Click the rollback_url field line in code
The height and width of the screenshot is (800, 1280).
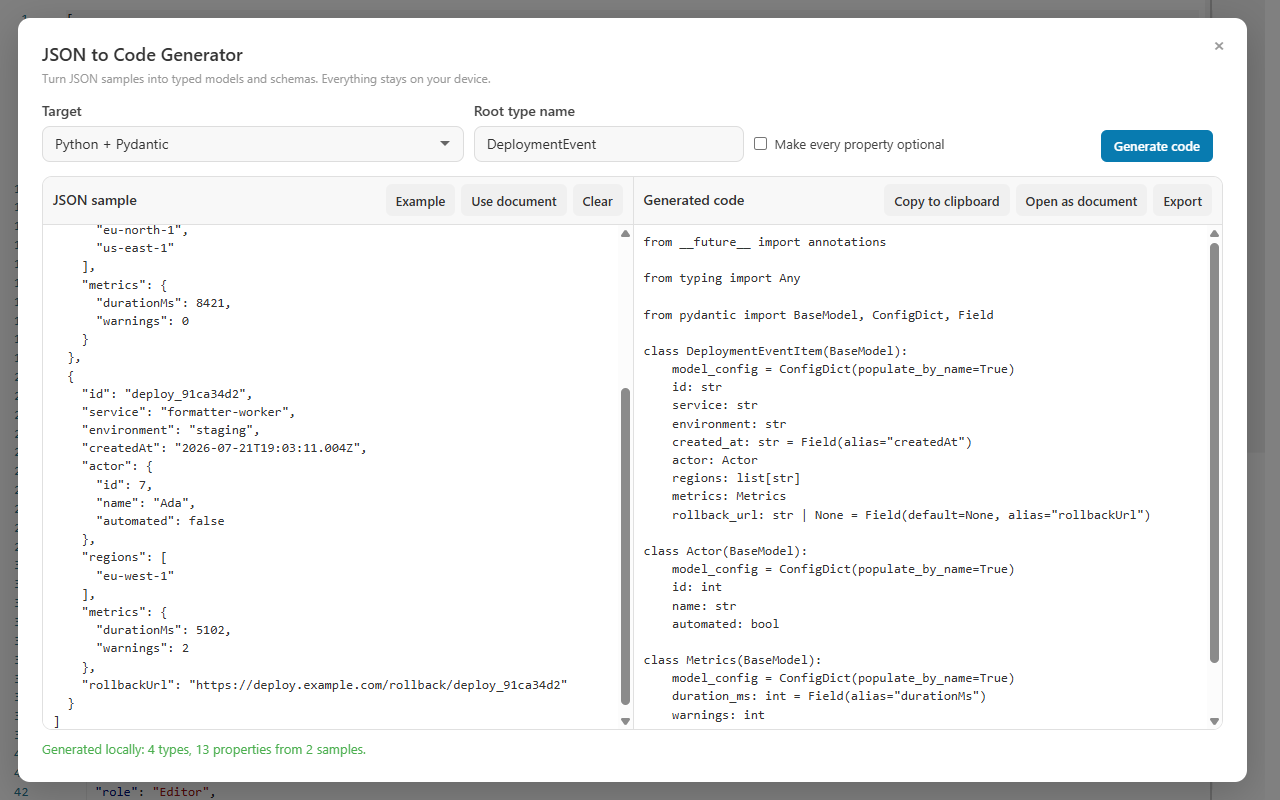coord(911,515)
